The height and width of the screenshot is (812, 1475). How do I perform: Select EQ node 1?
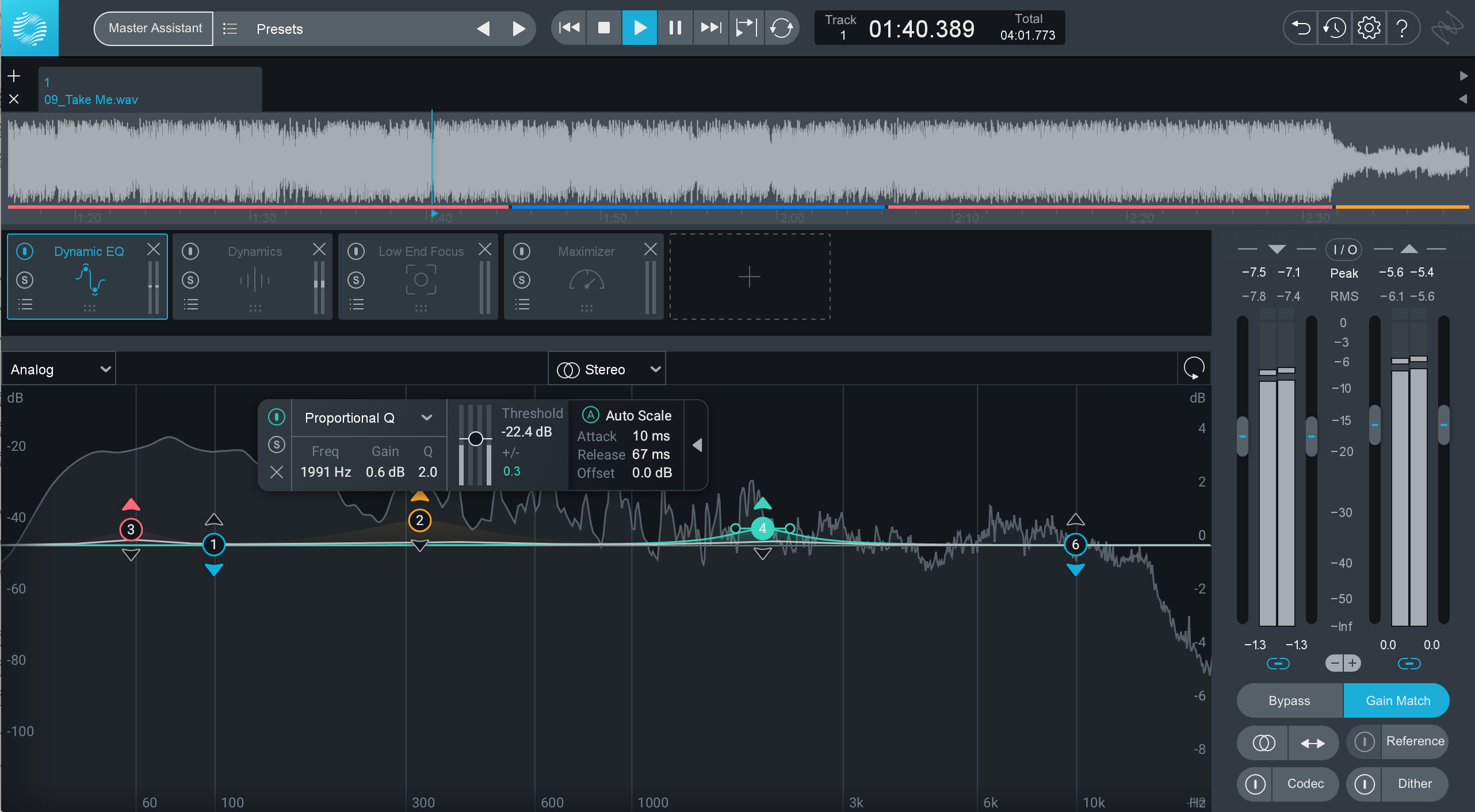tap(213, 544)
